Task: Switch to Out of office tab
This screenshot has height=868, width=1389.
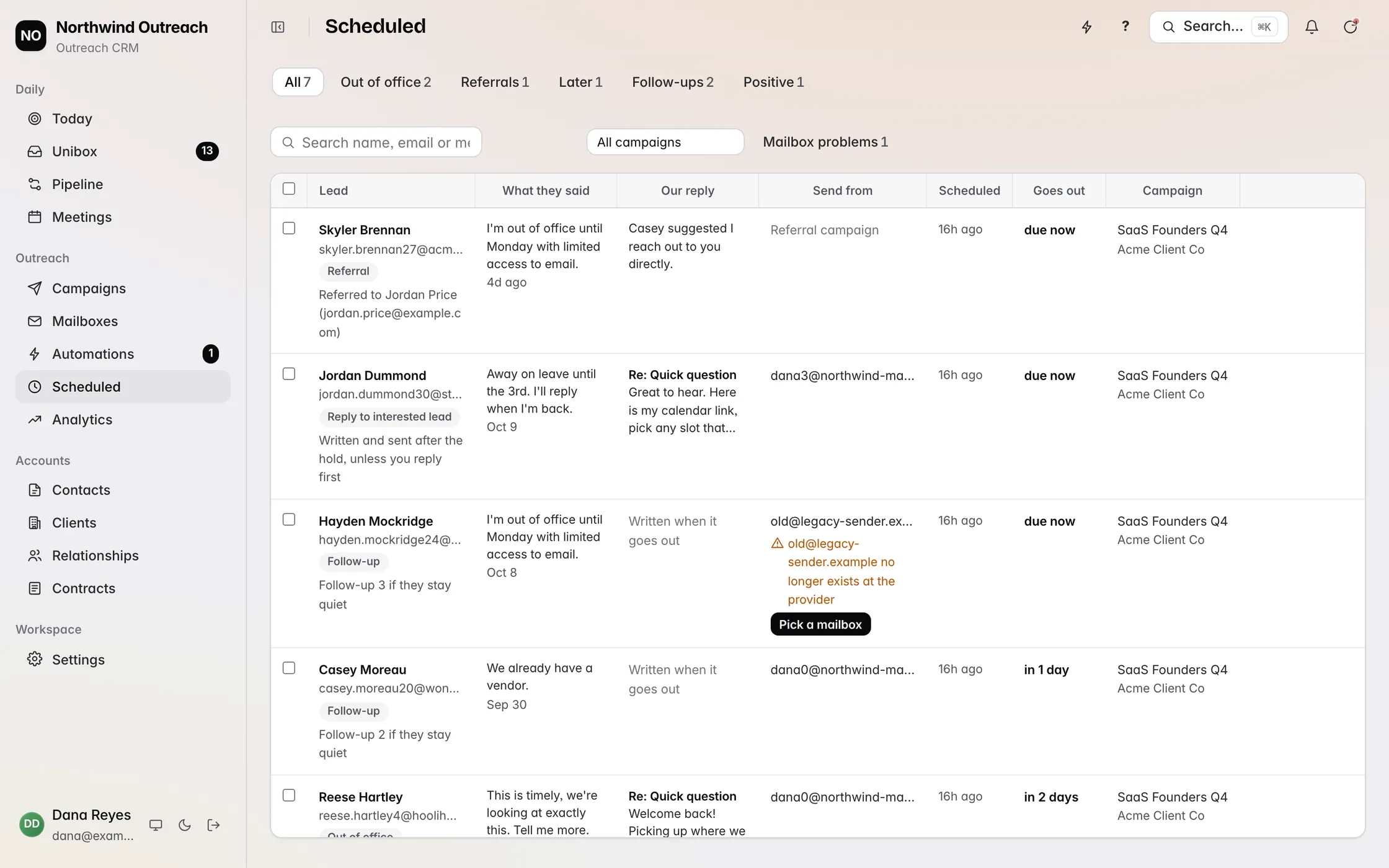Action: pos(386,82)
